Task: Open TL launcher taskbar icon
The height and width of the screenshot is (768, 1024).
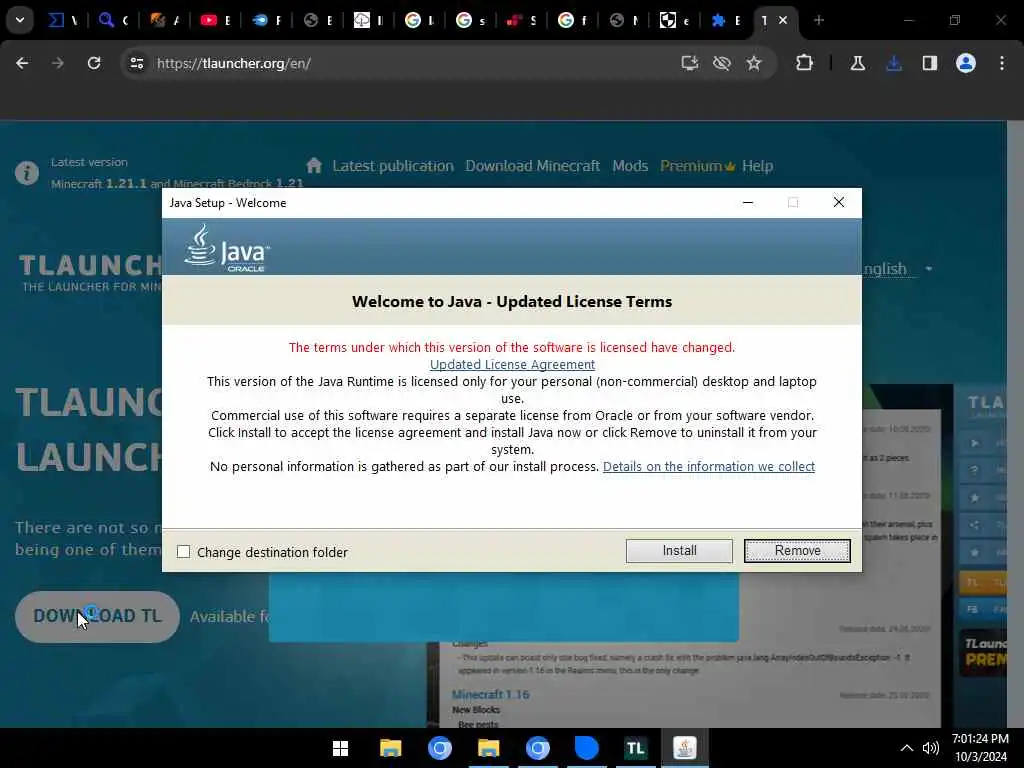Action: tap(635, 748)
